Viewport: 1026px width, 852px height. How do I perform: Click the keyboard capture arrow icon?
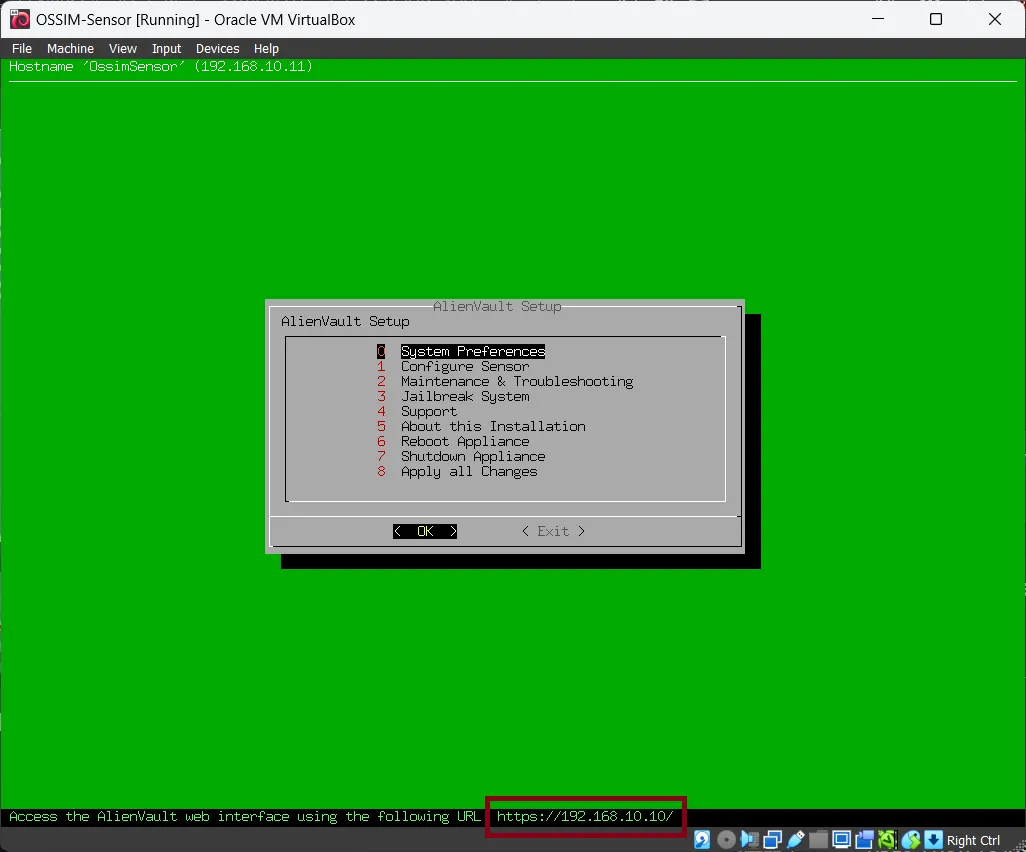[934, 840]
